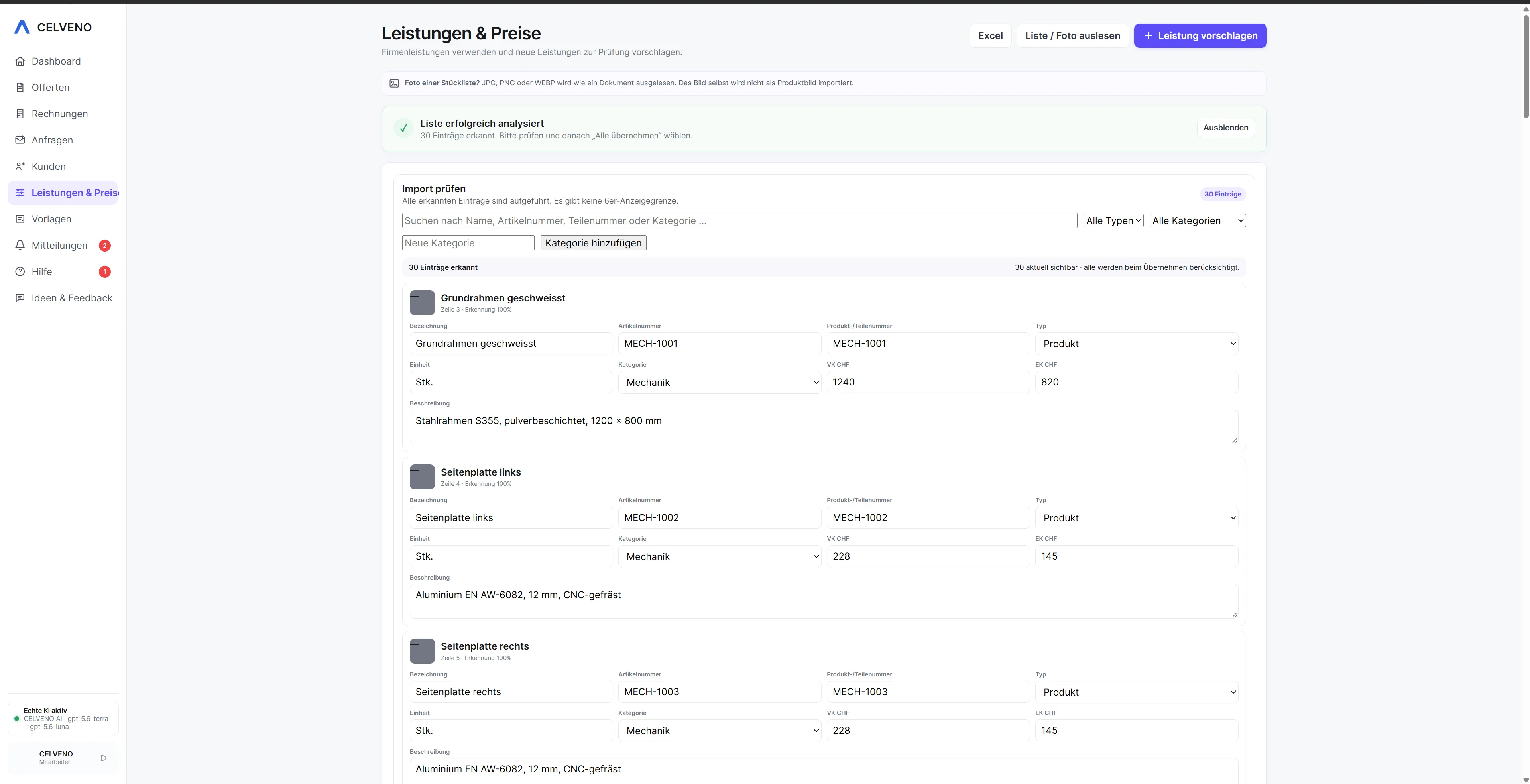
Task: Hide the success banner with Ausblenden
Action: 1225,128
